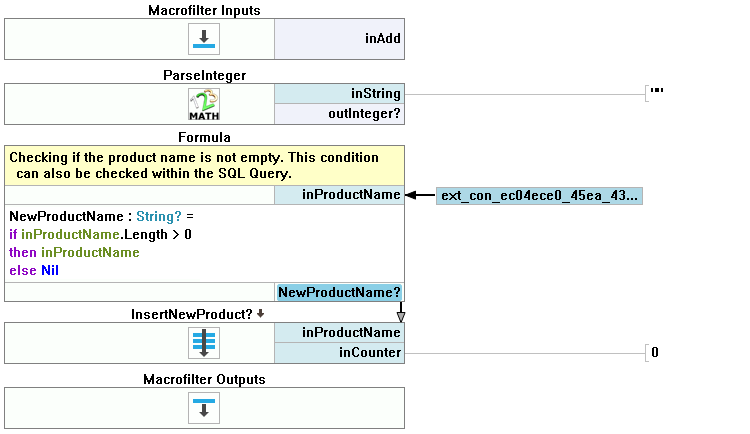The image size is (750, 434).
Task: Click the InsertNewProduct database icon
Action: coord(204,343)
